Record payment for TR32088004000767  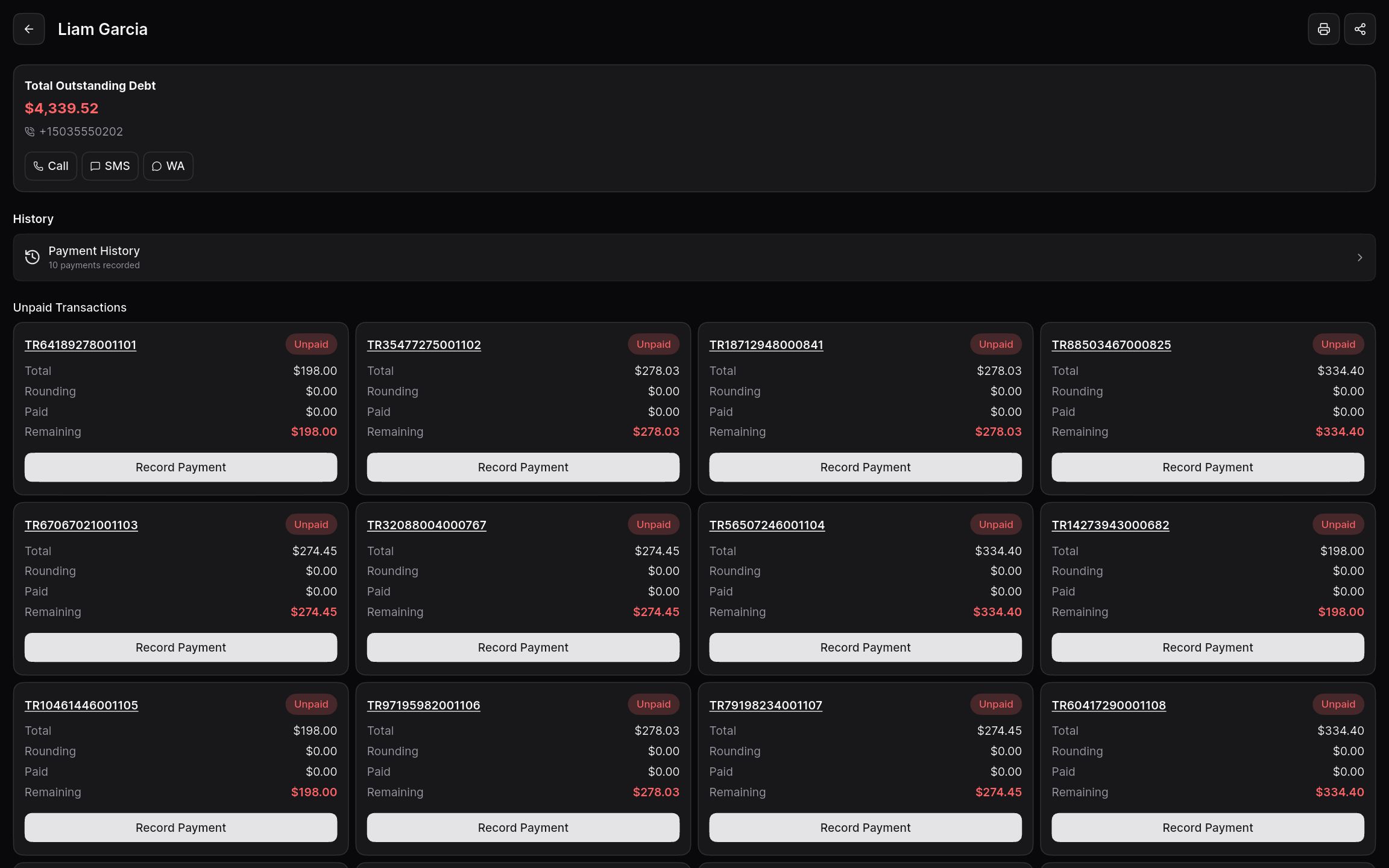coord(523,647)
